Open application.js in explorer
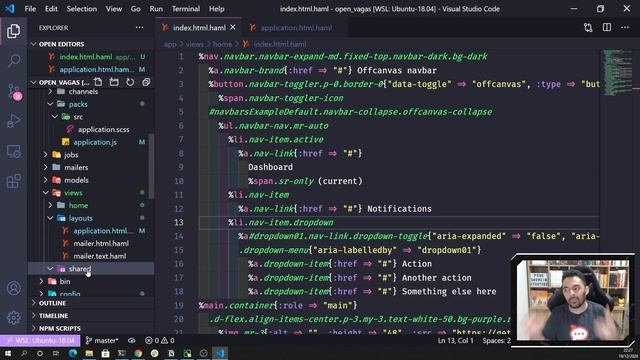This screenshot has height=360, width=640. [x=95, y=142]
